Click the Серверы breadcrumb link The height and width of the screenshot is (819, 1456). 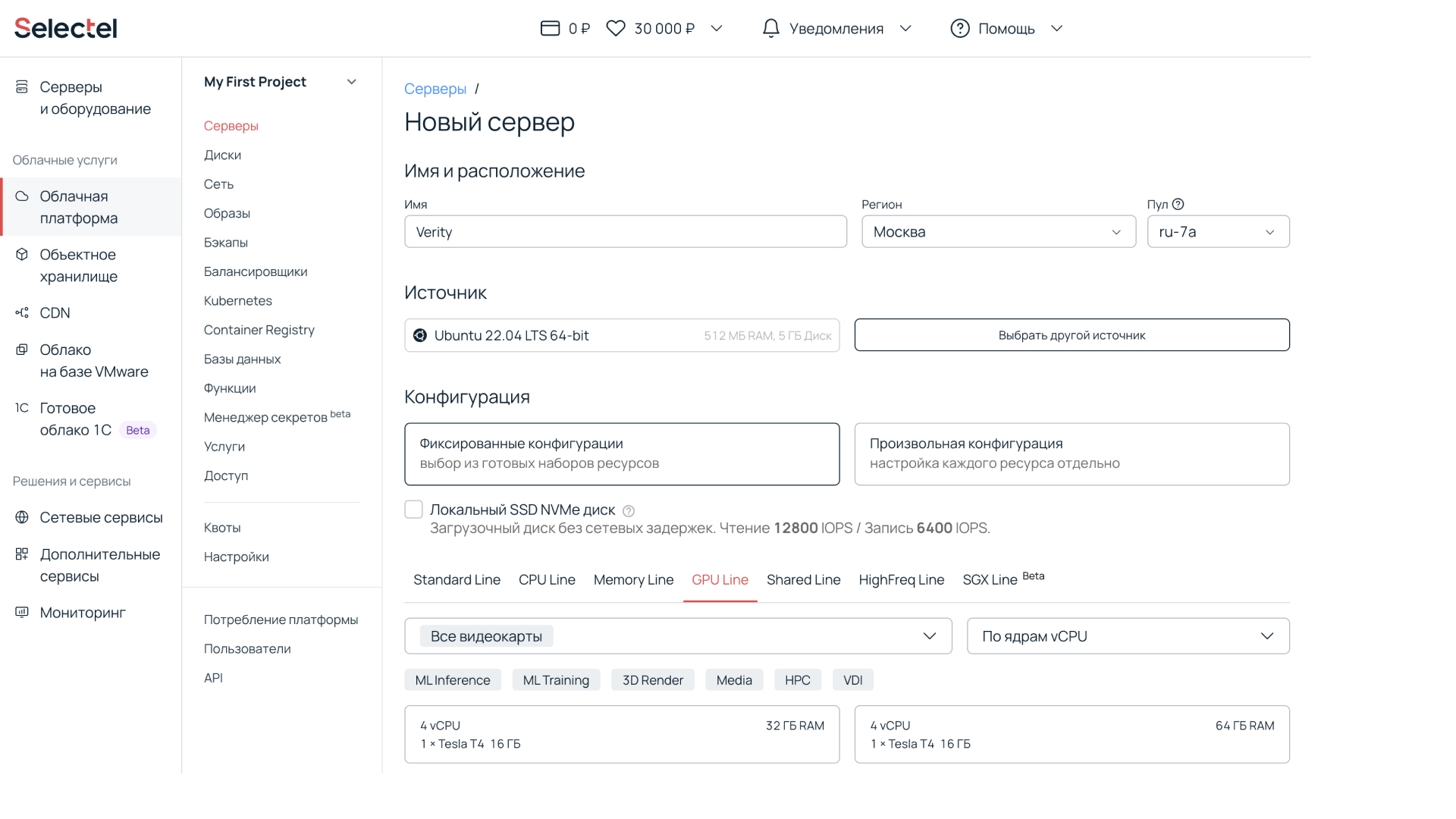[435, 89]
